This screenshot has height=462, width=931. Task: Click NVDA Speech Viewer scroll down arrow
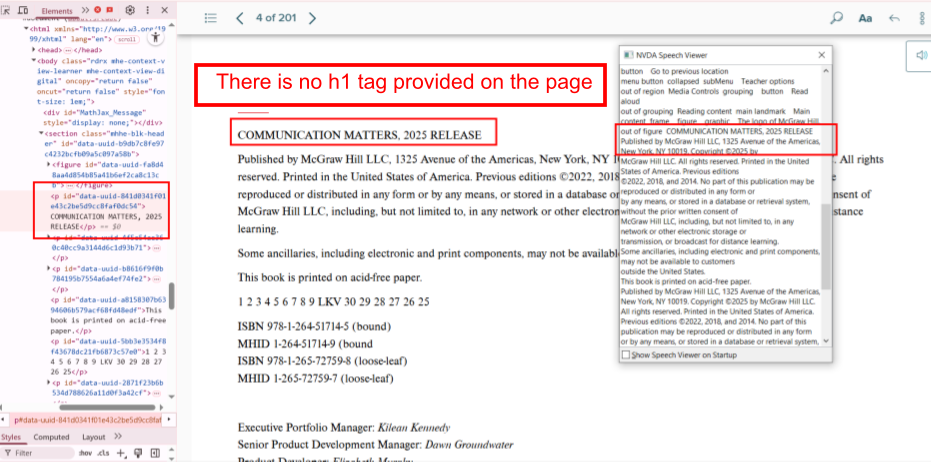[826, 341]
